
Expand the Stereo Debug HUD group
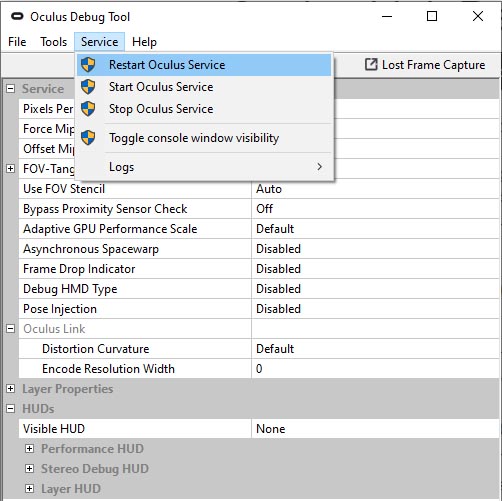coord(29,469)
